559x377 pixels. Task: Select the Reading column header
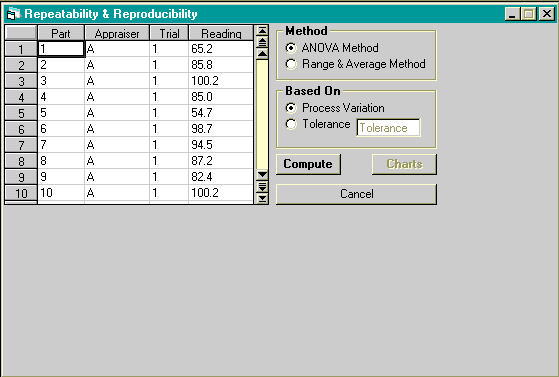point(221,34)
